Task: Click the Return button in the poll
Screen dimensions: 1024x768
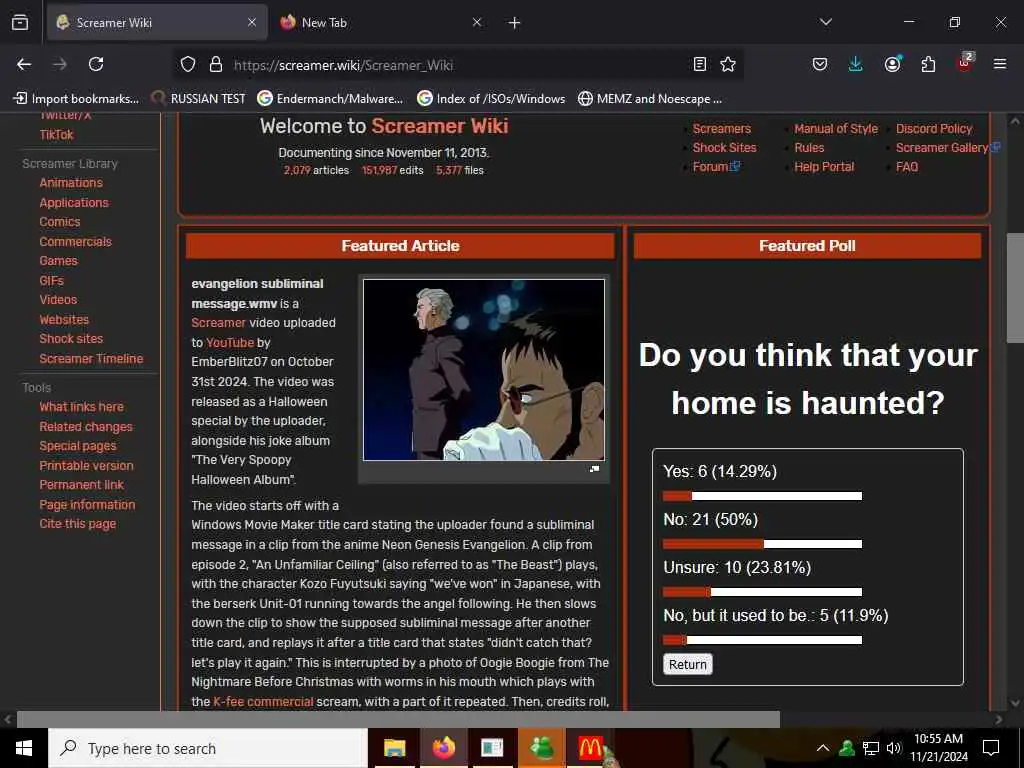Action: (688, 664)
